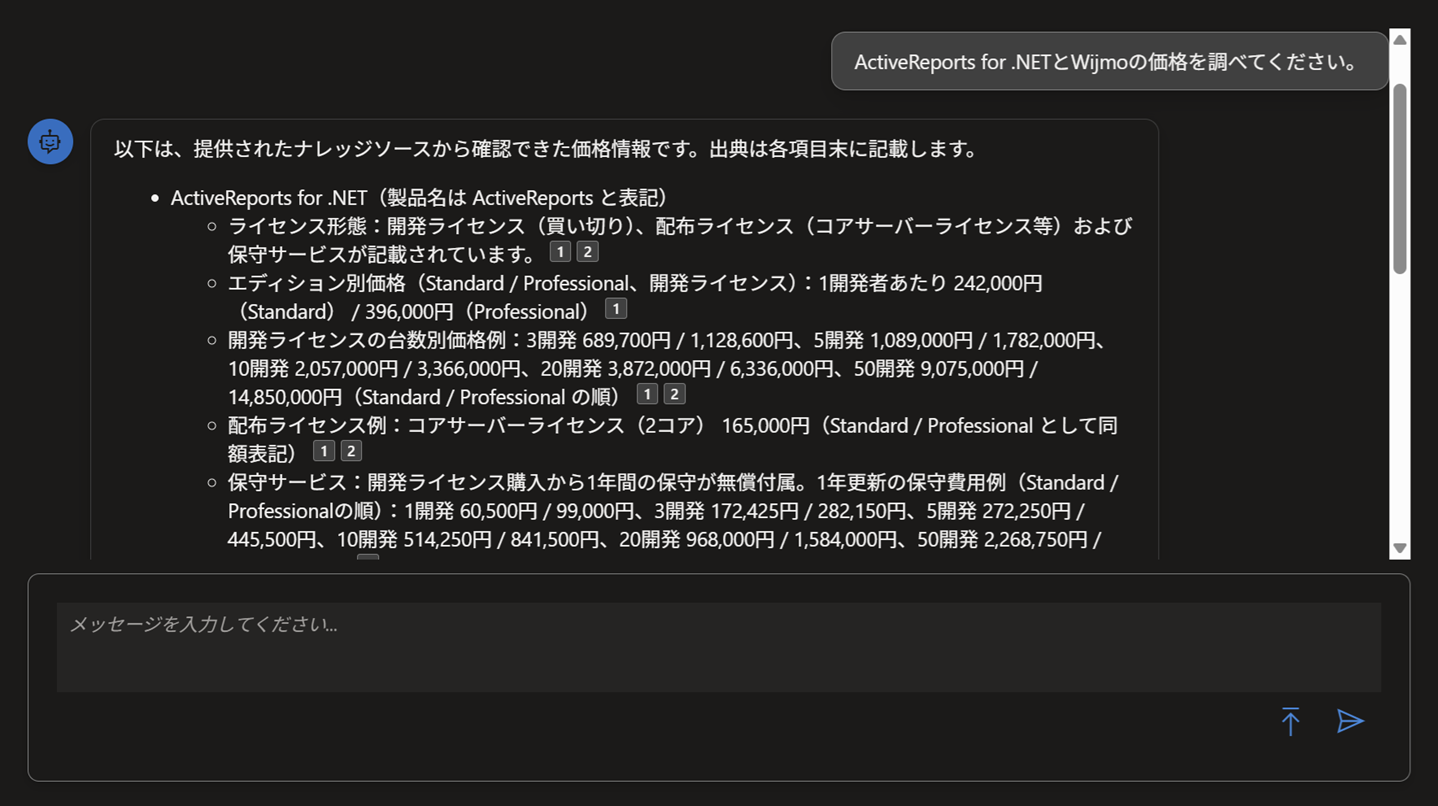The image size is (1438, 806).
Task: Click the paper plane send icon
Action: click(1350, 721)
